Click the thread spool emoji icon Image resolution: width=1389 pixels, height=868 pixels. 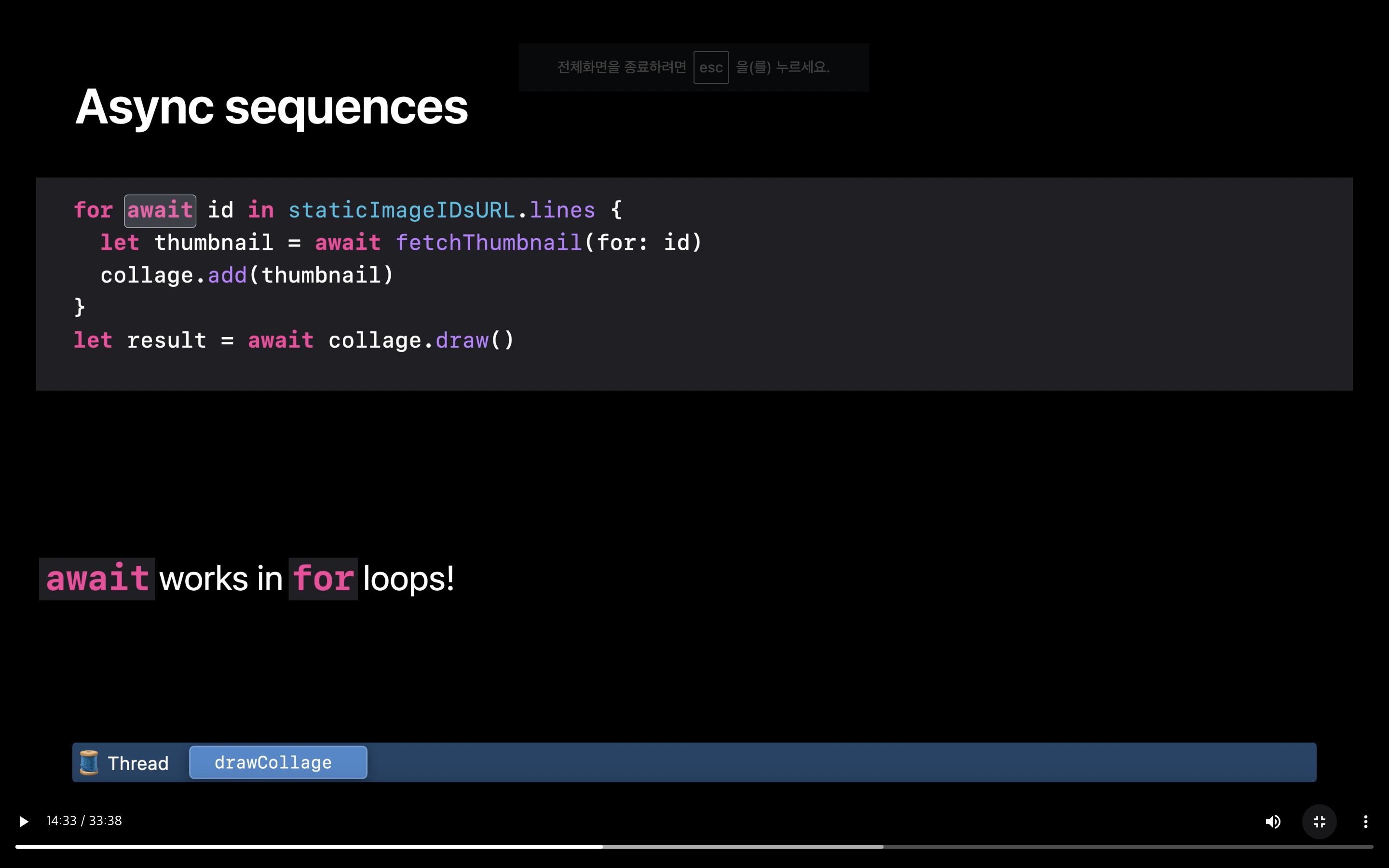click(x=89, y=762)
